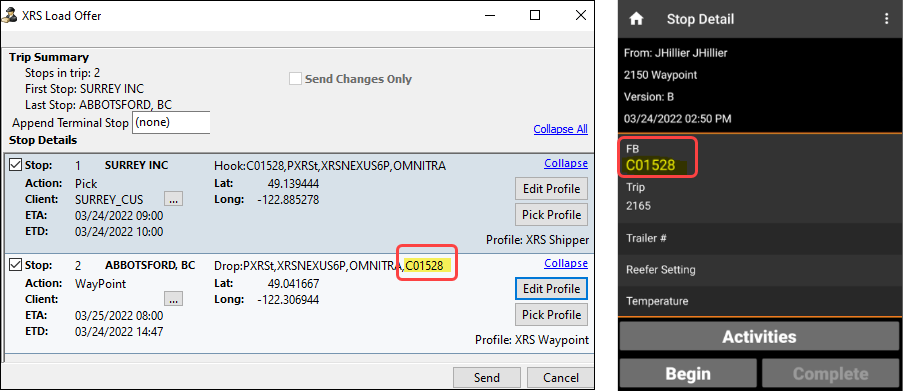
Task: Click the SURREY_CUS client value
Action: tap(110, 200)
